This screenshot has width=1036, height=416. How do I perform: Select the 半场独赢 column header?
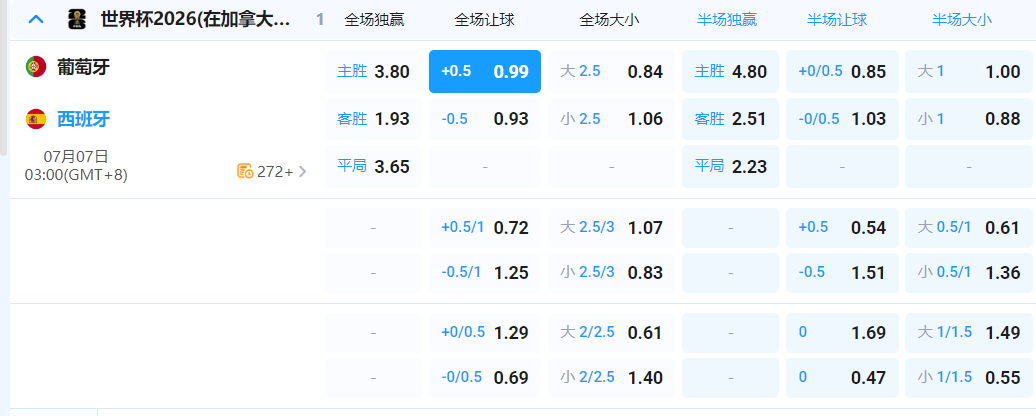point(727,20)
